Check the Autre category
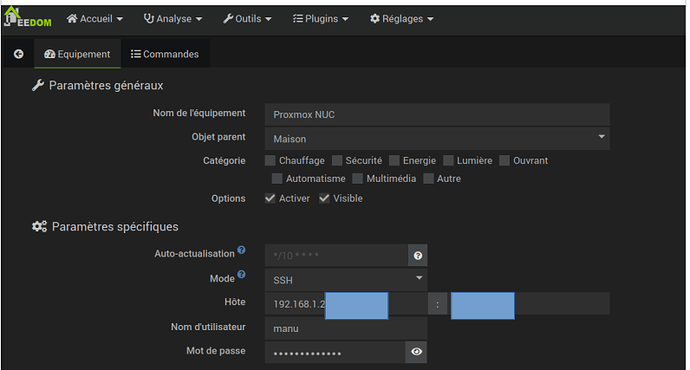 tap(428, 179)
